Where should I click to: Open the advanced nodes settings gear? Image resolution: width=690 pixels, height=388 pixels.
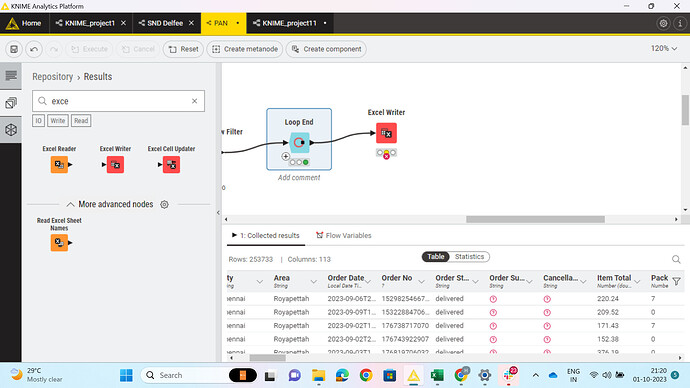164,205
